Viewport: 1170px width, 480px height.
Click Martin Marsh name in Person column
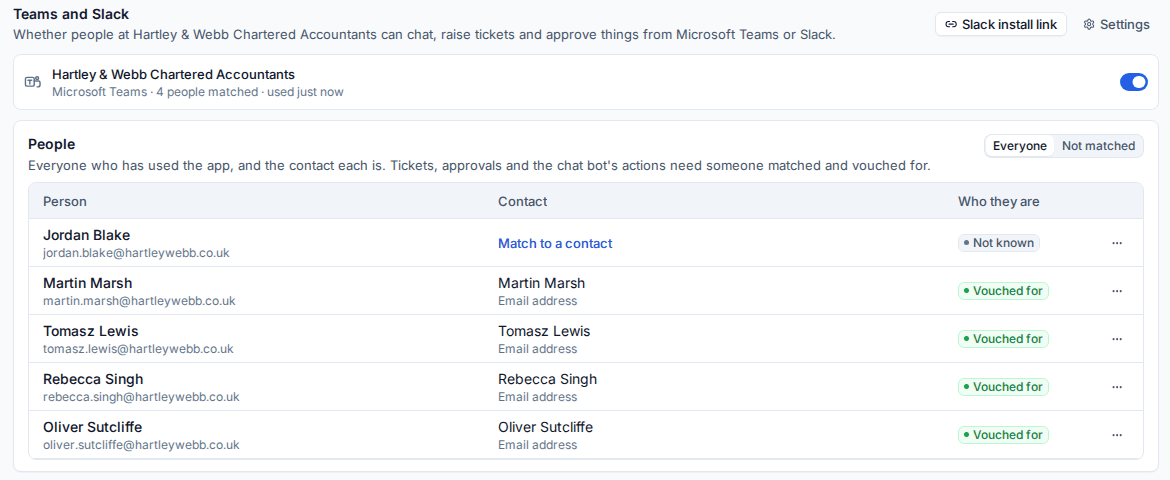click(x=87, y=283)
